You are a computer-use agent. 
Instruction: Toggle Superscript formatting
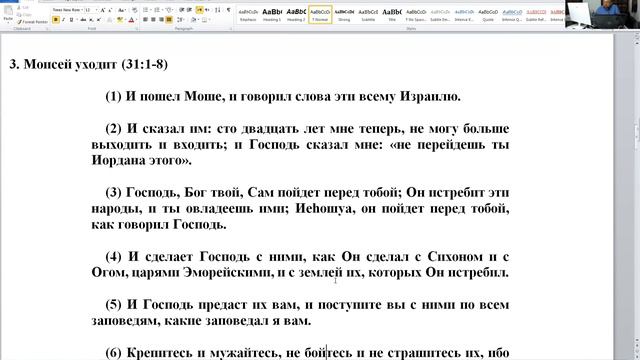pos(99,19)
